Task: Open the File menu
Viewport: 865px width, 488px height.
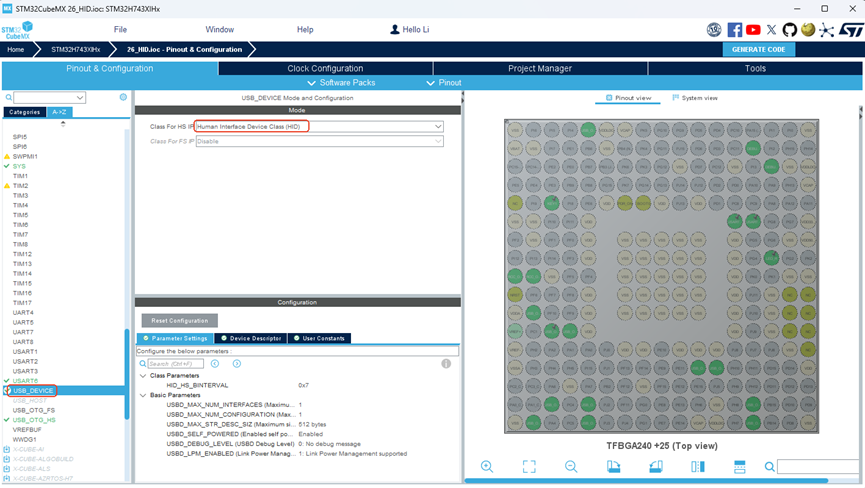Action: [x=120, y=30]
